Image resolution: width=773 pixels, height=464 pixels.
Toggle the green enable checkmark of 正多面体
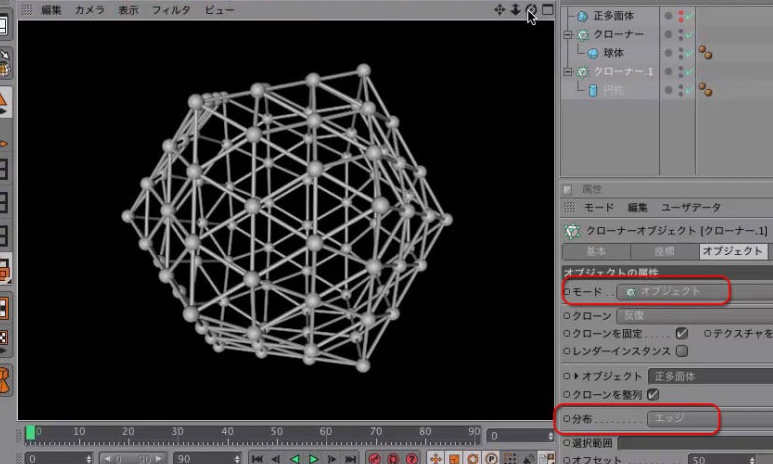tap(689, 16)
